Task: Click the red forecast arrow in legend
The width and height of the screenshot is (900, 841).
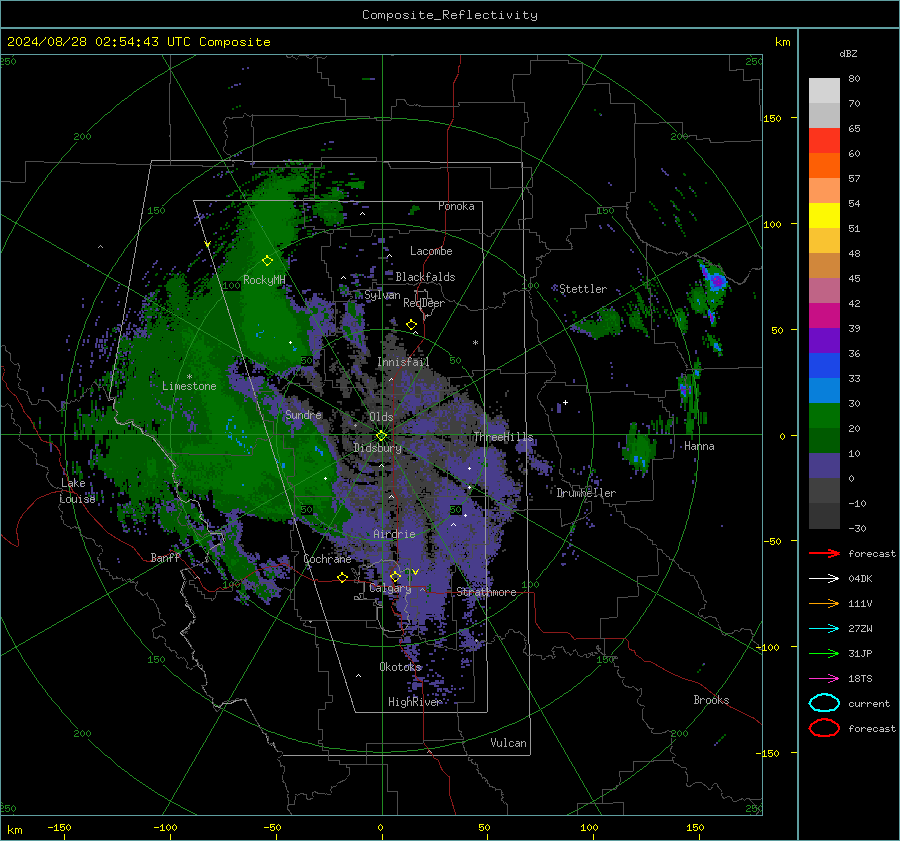Action: (x=824, y=553)
